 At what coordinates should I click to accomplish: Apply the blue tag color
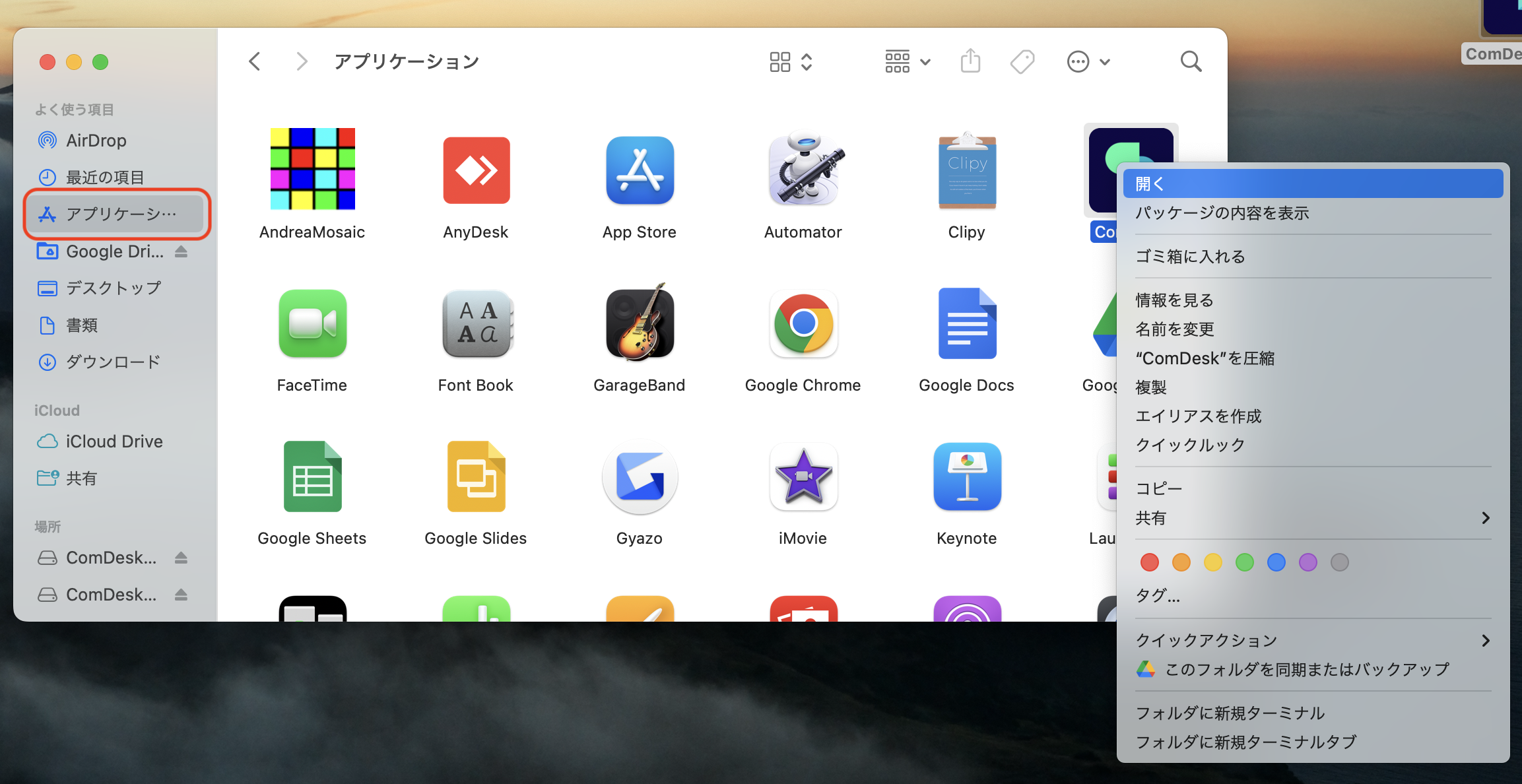[1276, 562]
